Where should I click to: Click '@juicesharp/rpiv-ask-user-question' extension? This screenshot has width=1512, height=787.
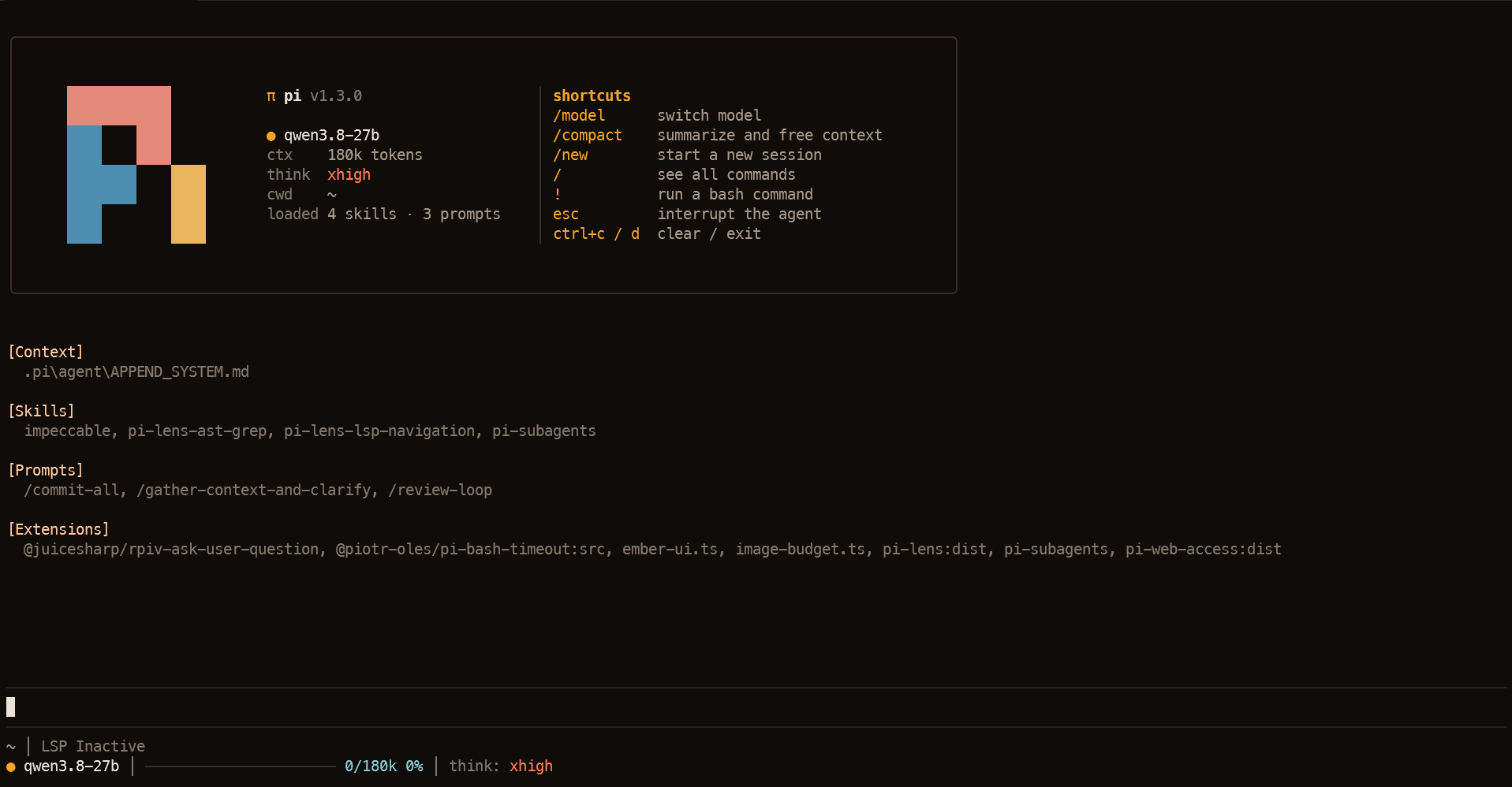point(171,550)
